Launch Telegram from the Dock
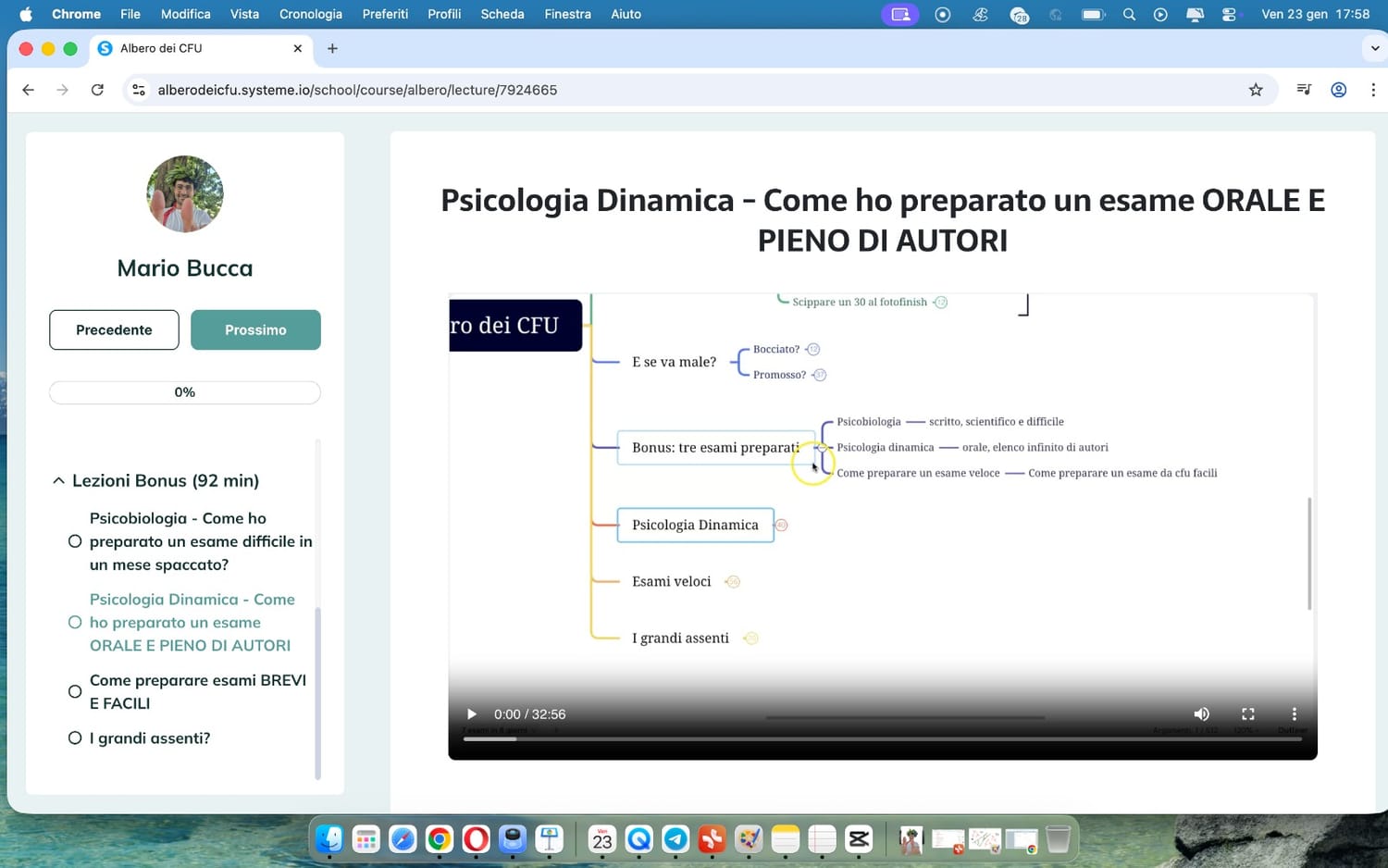1388x868 pixels. tap(675, 839)
